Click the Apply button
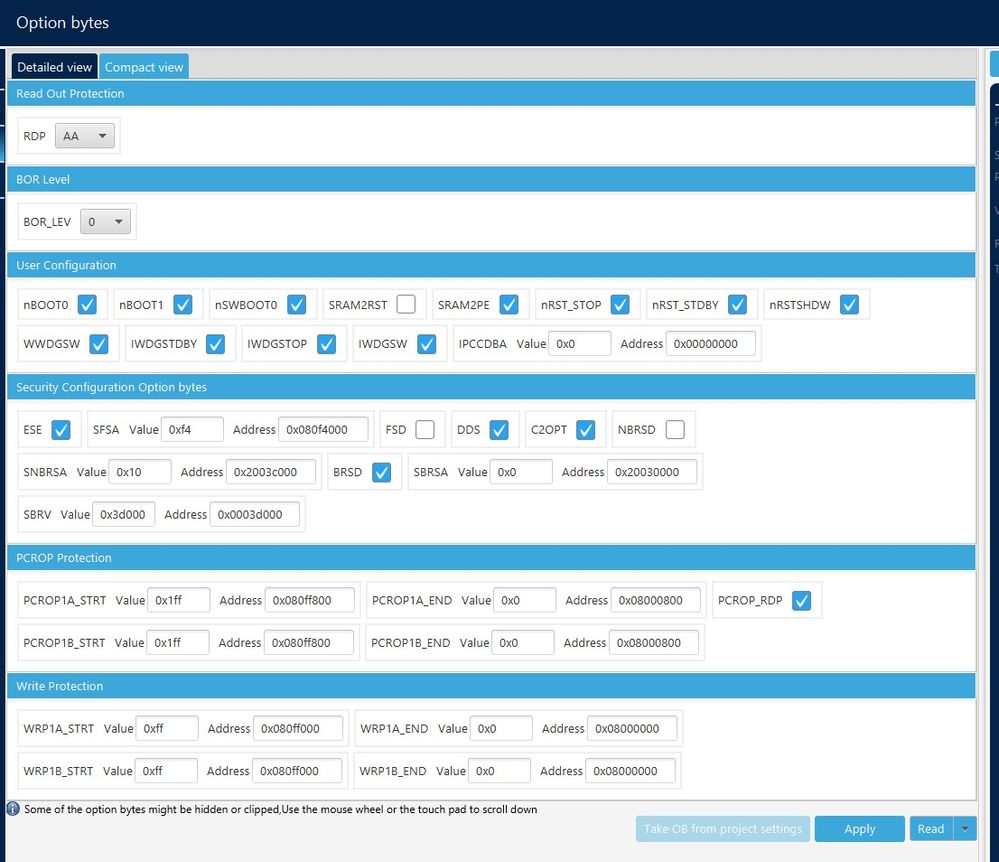The image size is (999, 862). click(859, 829)
